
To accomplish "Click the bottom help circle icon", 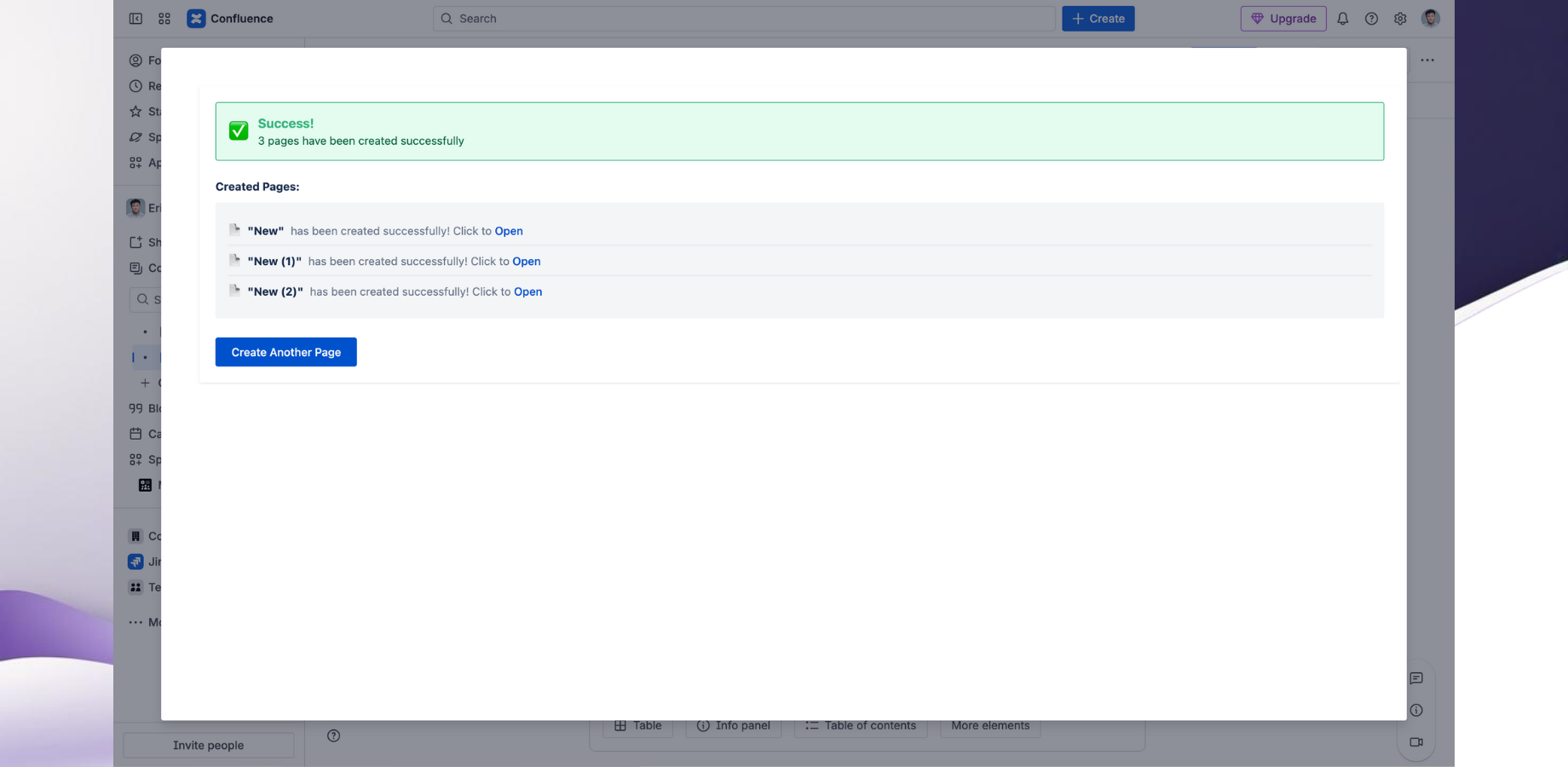I will point(333,735).
